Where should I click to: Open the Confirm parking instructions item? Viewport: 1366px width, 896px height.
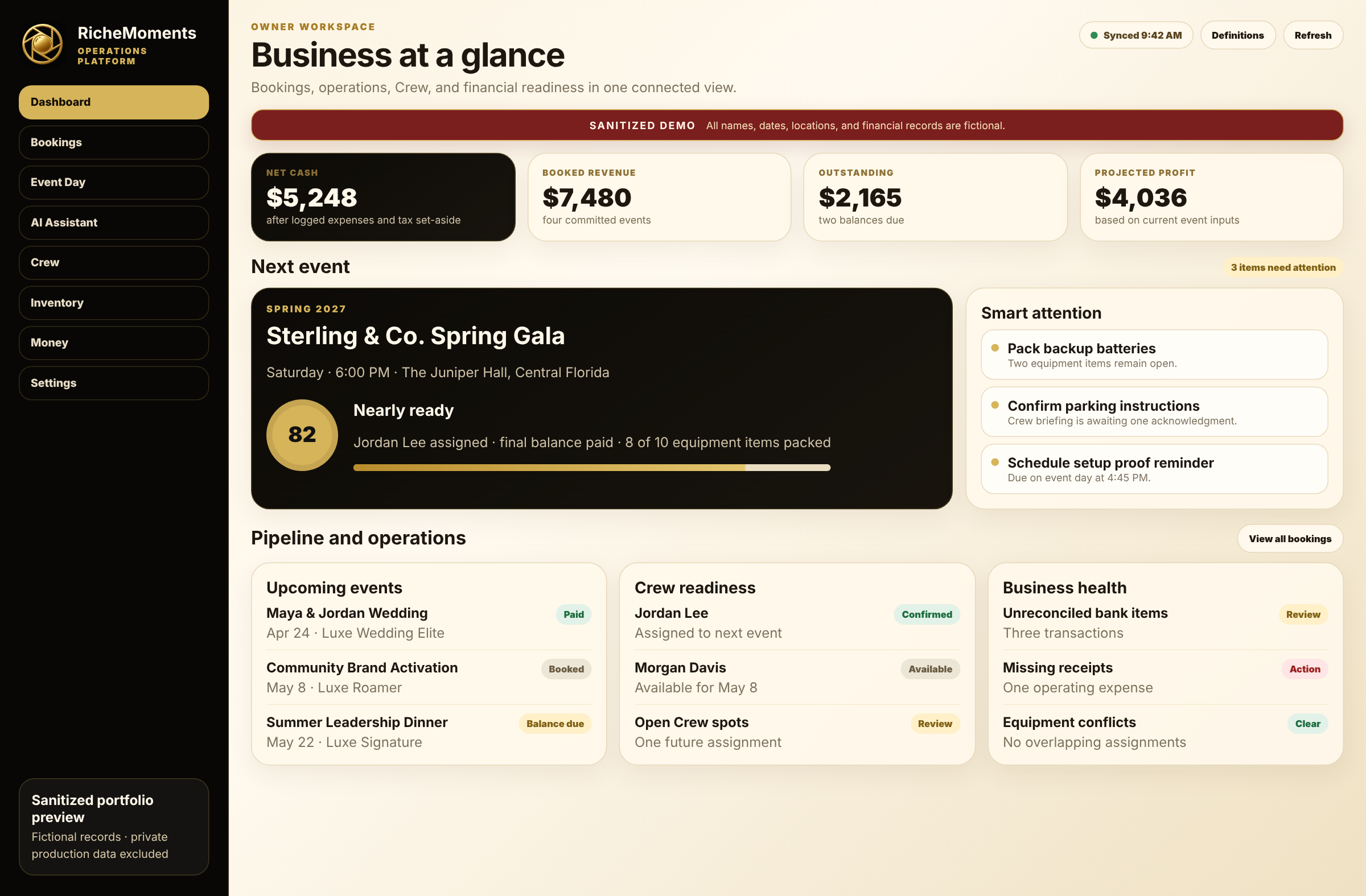1154,412
